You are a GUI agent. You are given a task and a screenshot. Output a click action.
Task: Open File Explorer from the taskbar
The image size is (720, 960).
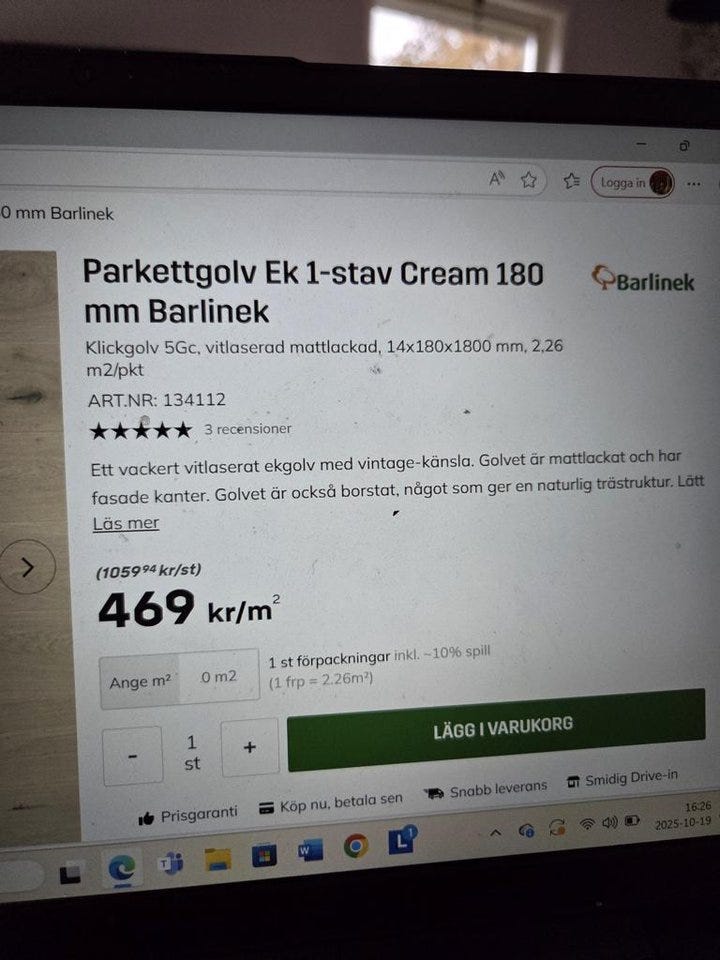(x=217, y=859)
